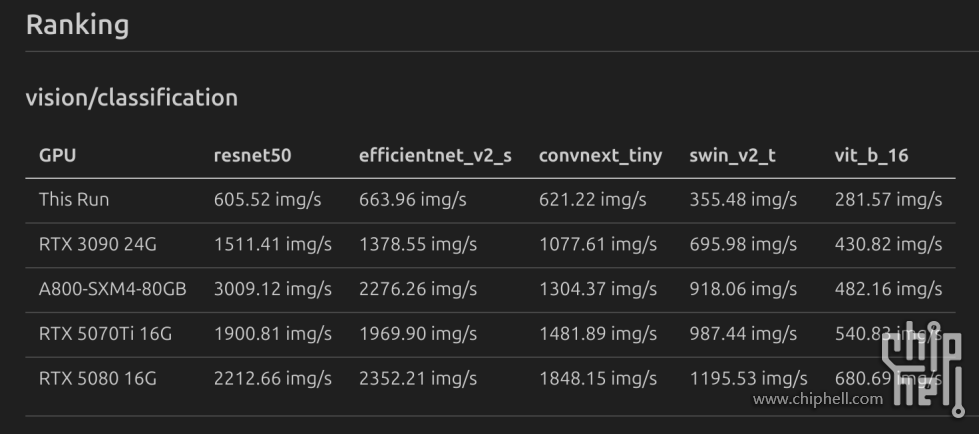
Task: Click the vit_b_16 column header
Action: pyautogui.click(x=871, y=156)
